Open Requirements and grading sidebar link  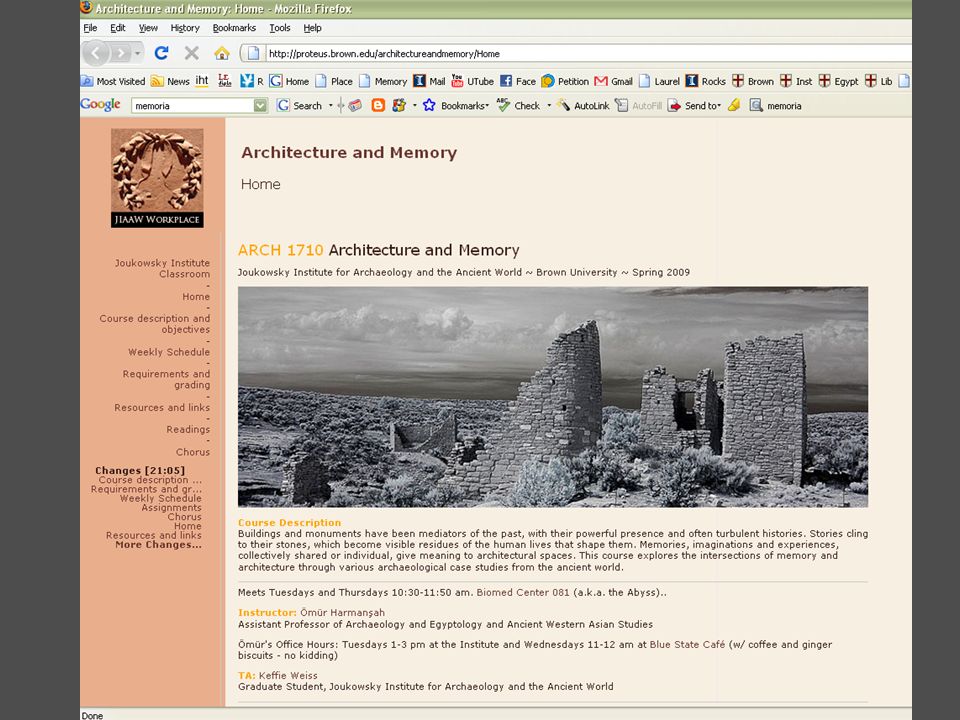click(167, 379)
